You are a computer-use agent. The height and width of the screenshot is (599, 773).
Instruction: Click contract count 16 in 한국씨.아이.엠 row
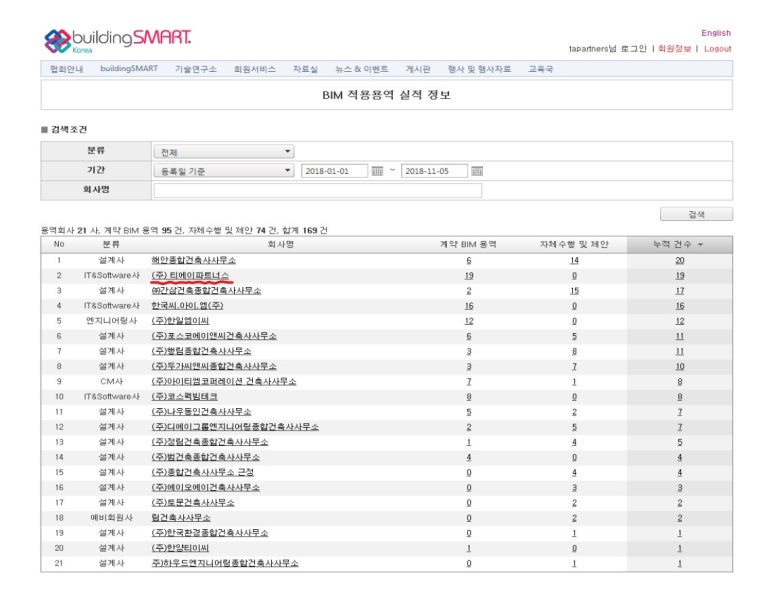pyautogui.click(x=469, y=306)
